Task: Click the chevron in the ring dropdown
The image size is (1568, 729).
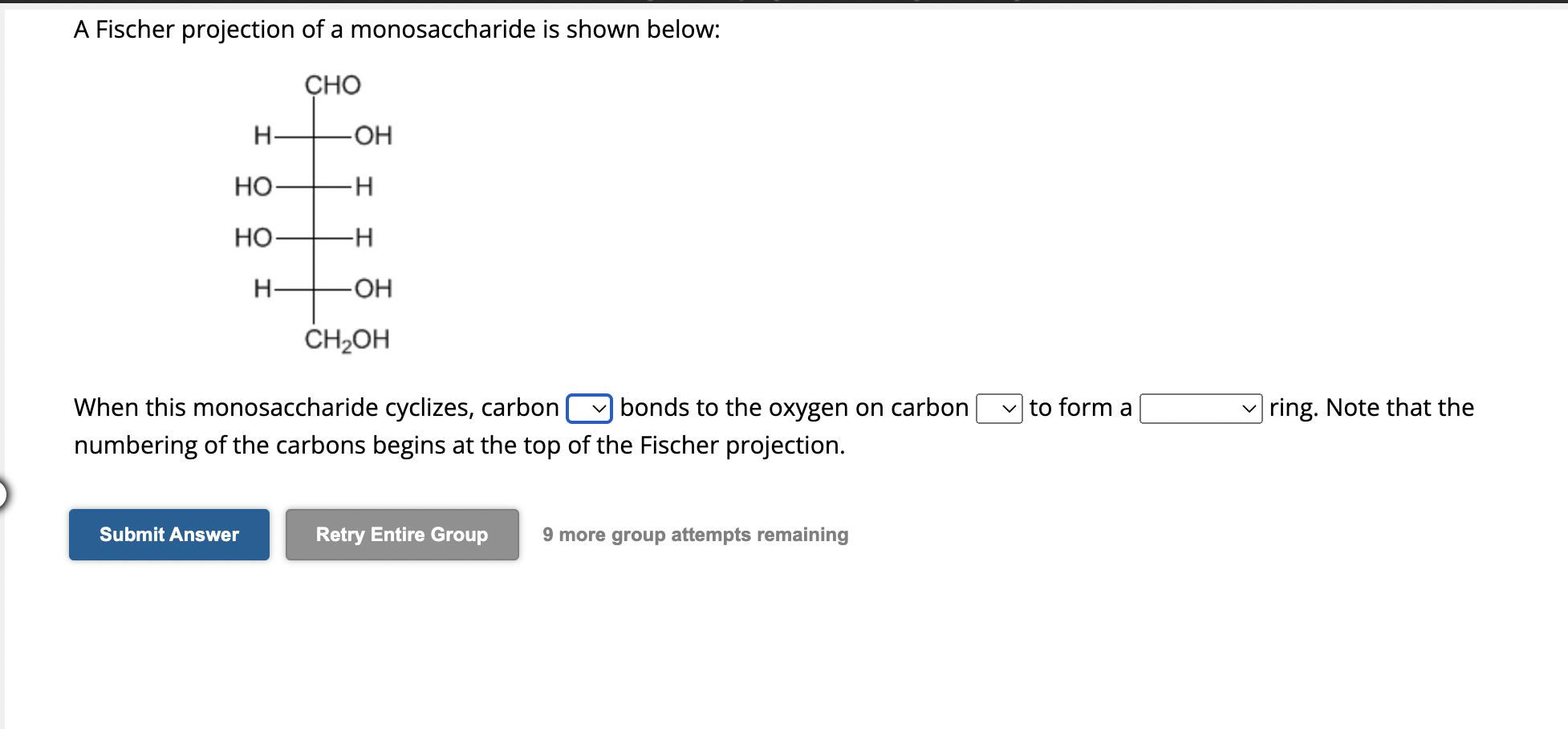Action: pyautogui.click(x=1250, y=410)
